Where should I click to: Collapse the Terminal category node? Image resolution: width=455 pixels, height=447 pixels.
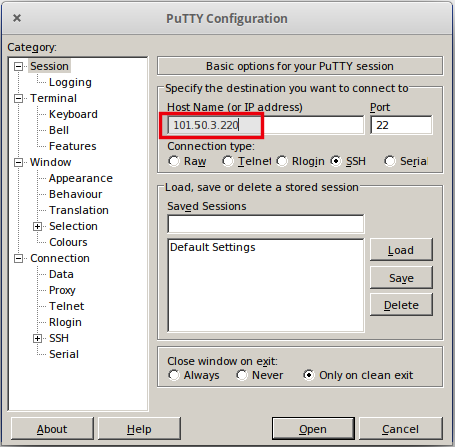click(18, 99)
